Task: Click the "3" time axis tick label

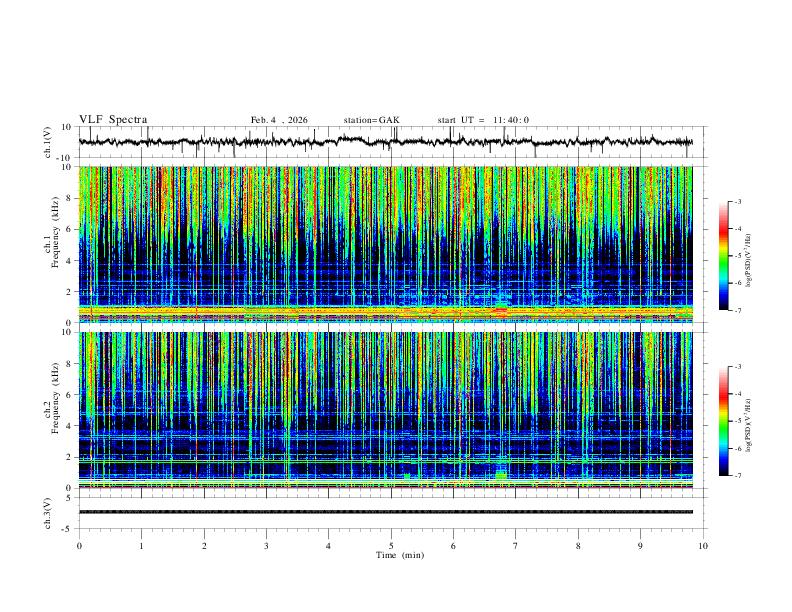Action: coord(266,546)
